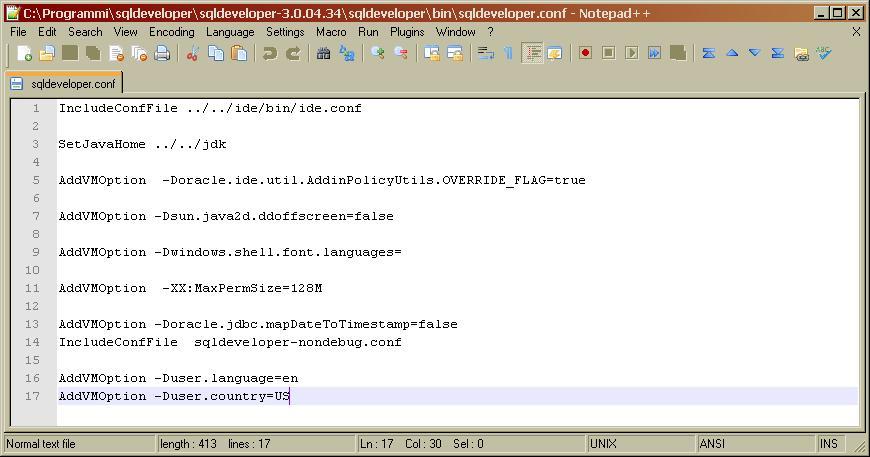870x457 pixels.
Task: Click the SetJavaHome ../../jdk line
Action: [143, 144]
